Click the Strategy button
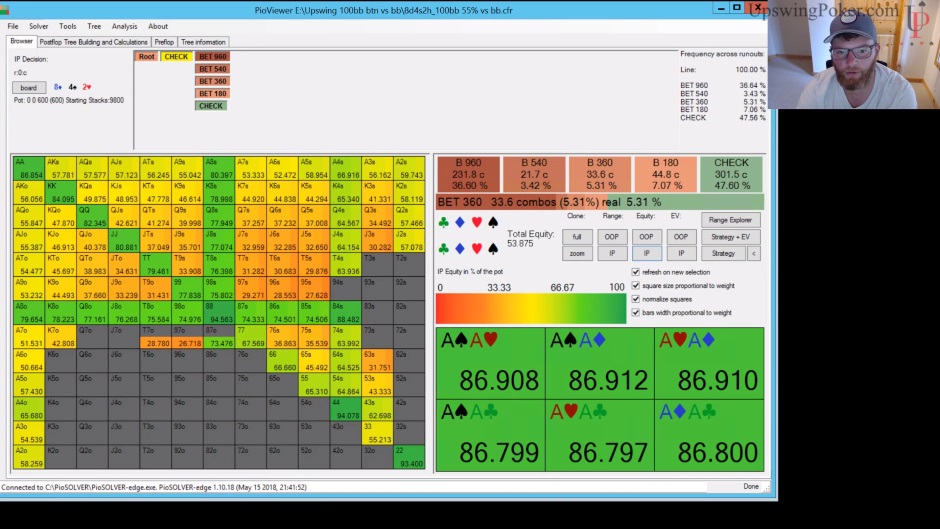Screen dimensions: 940x529 723,254
